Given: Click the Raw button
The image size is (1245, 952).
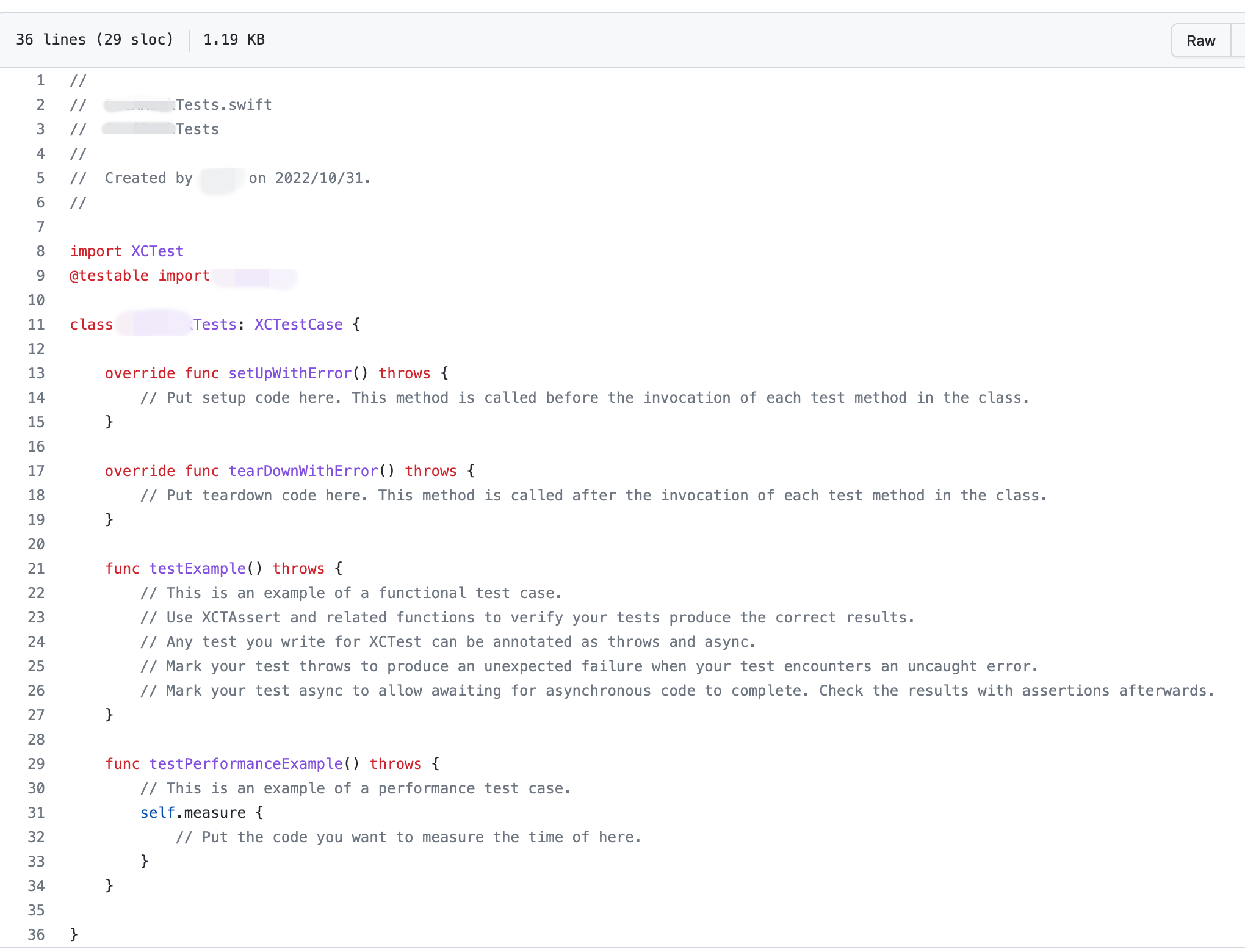Looking at the screenshot, I should 1200,41.
